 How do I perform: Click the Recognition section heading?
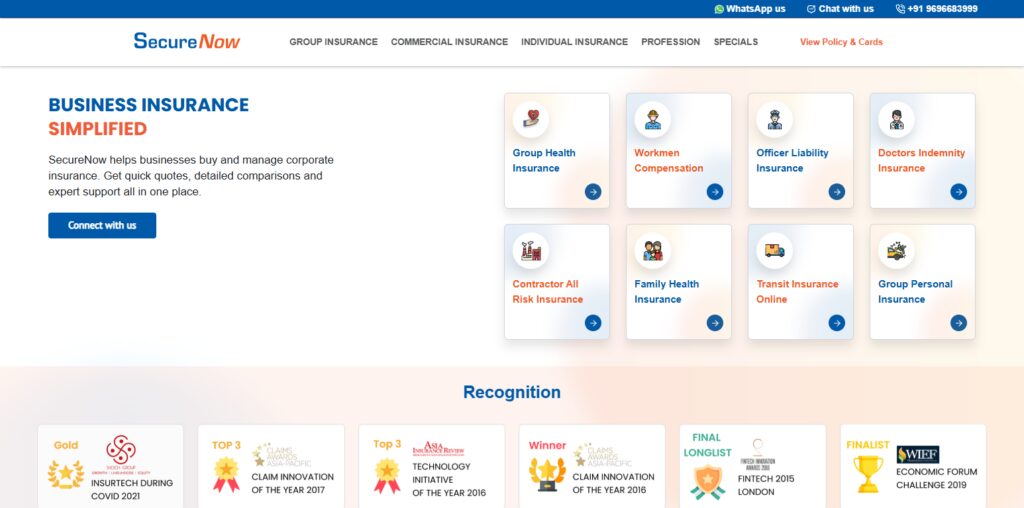(x=512, y=392)
